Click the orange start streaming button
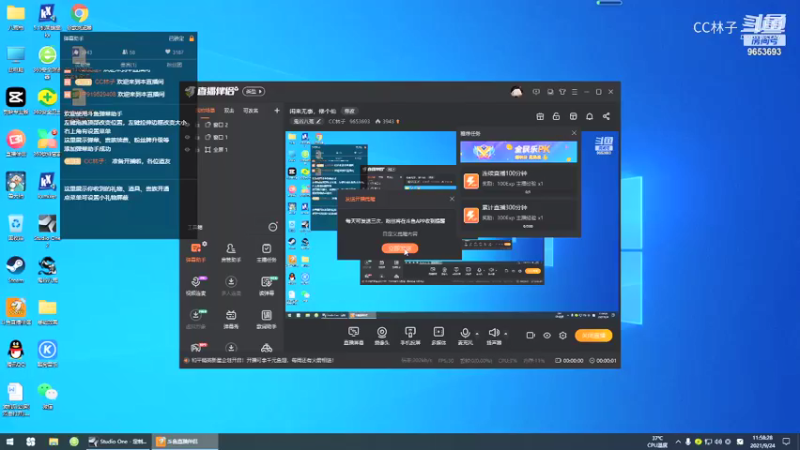Image resolution: width=800 pixels, height=450 pixels. coord(593,335)
